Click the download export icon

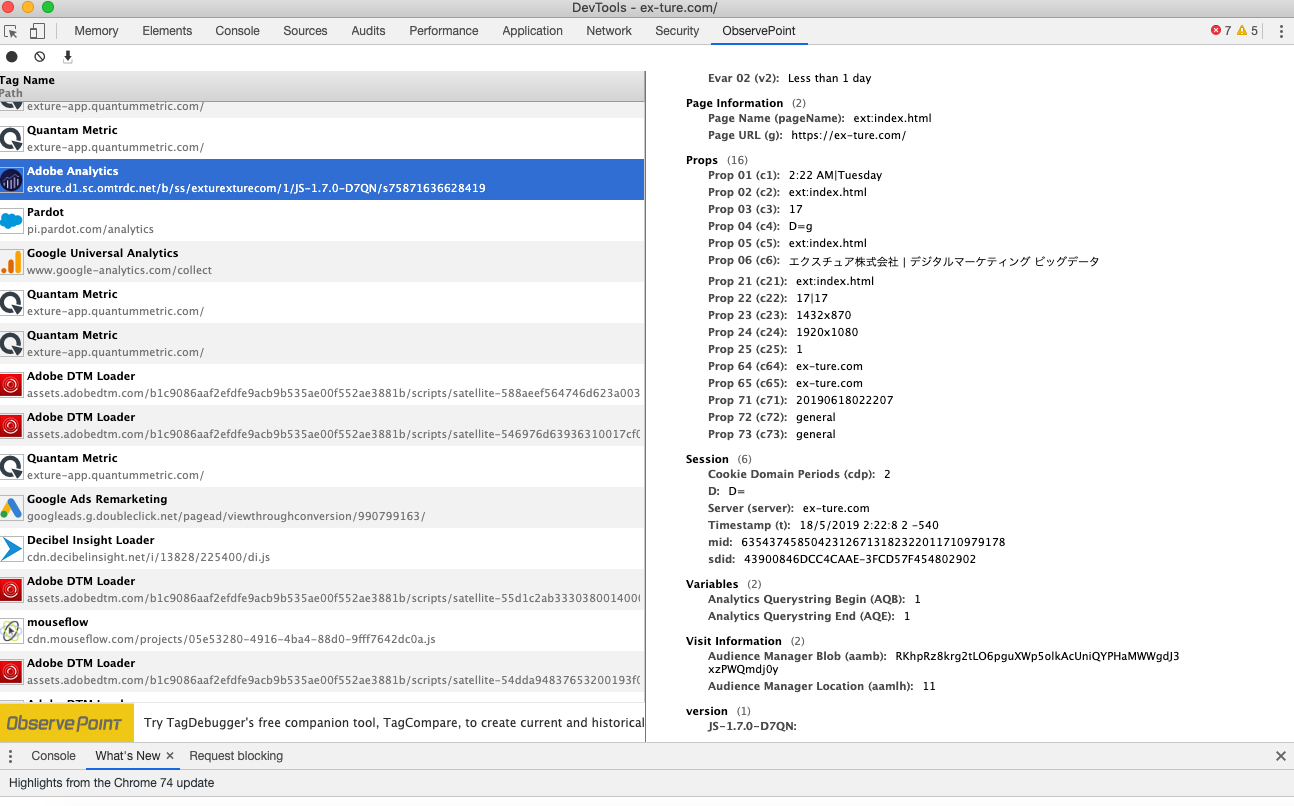(68, 57)
